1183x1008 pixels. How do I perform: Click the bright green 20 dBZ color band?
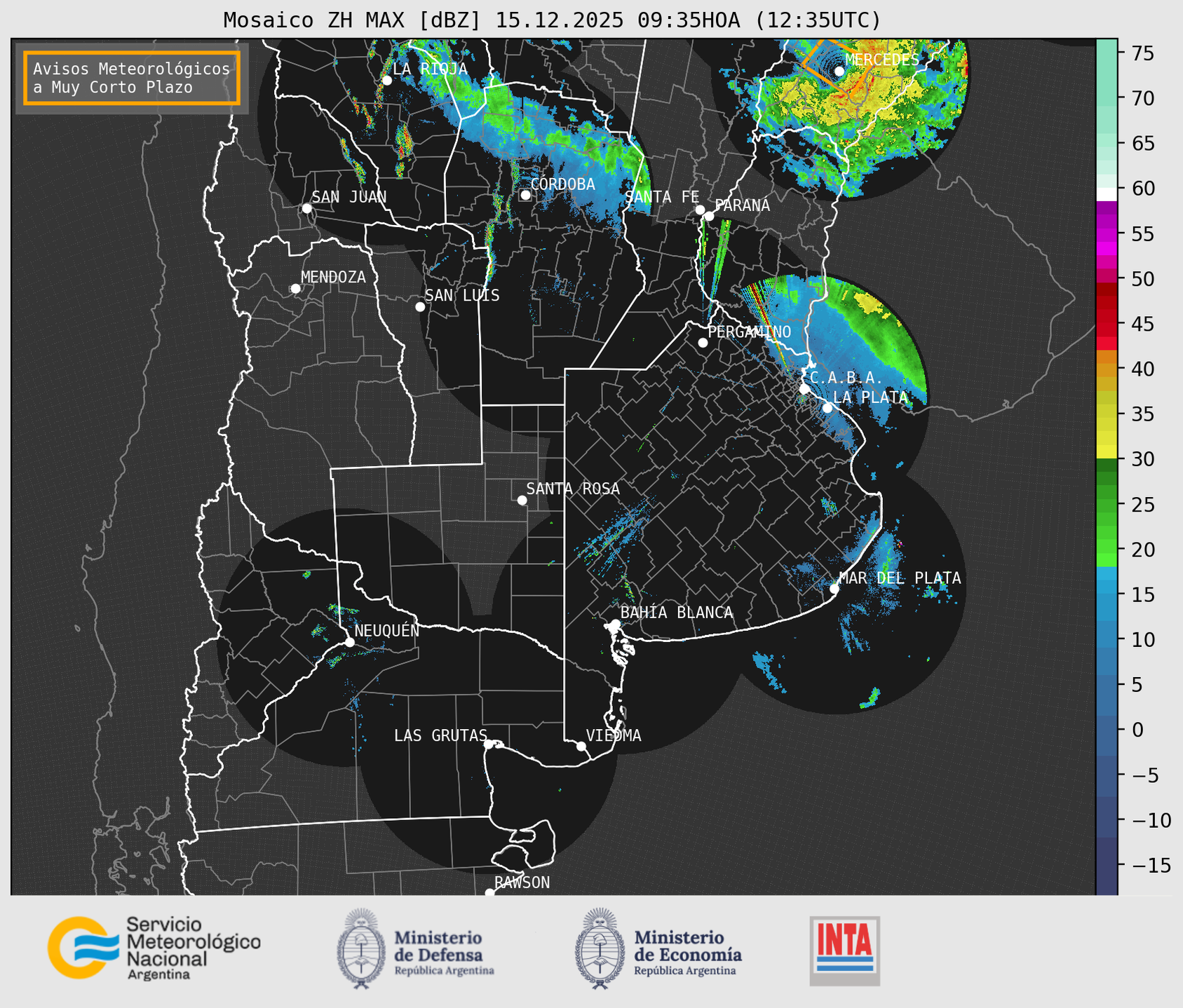(x=1107, y=547)
